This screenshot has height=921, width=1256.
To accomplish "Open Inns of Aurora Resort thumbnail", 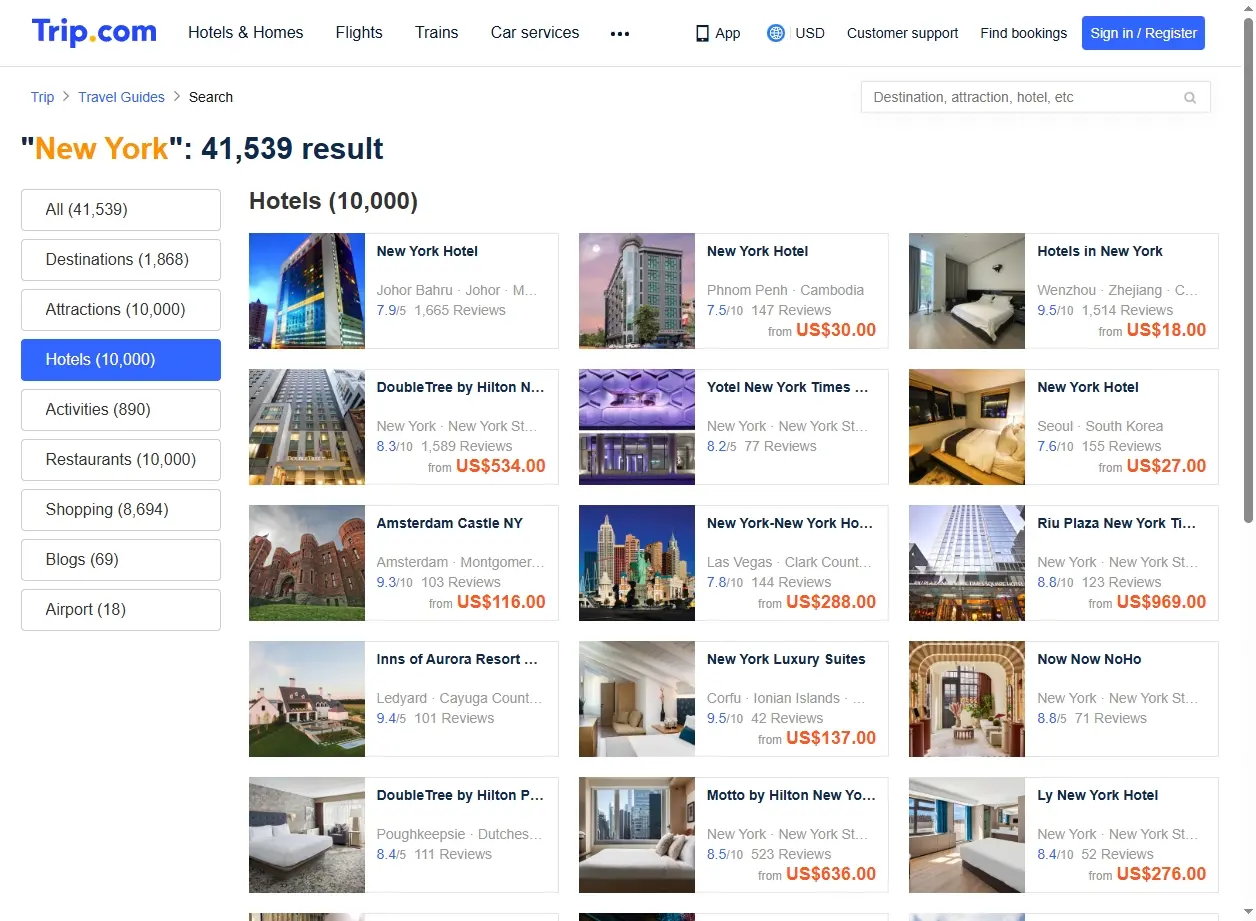I will coord(307,699).
